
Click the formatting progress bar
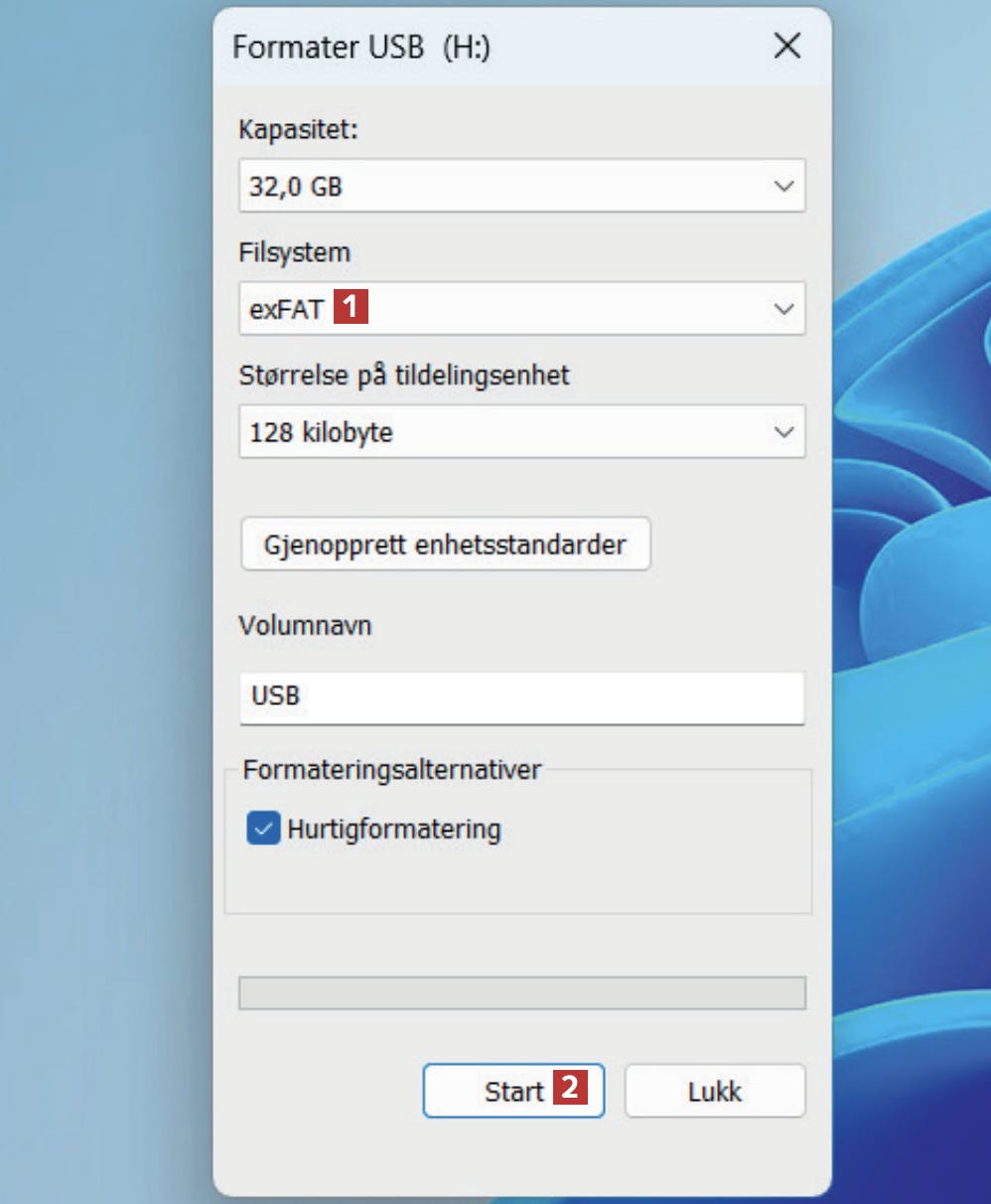(521, 993)
